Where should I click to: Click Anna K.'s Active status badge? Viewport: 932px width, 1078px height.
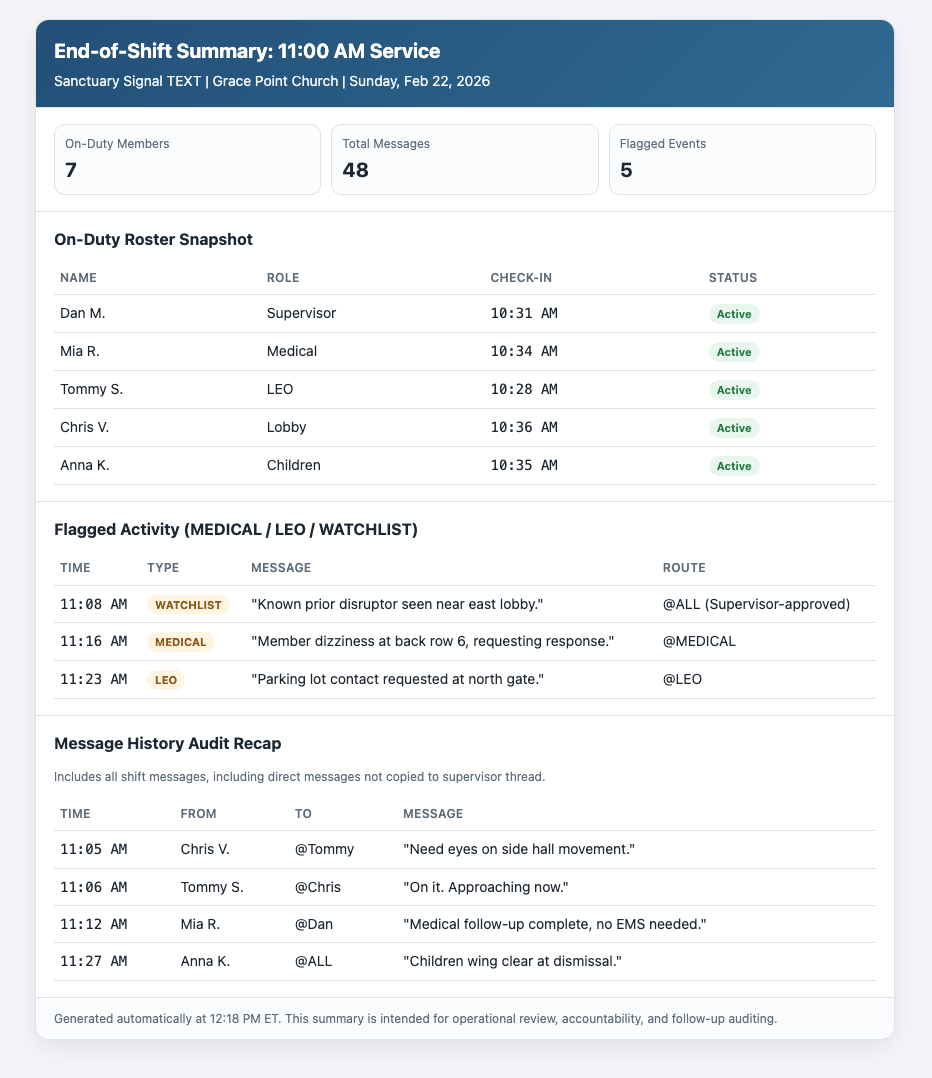click(734, 466)
